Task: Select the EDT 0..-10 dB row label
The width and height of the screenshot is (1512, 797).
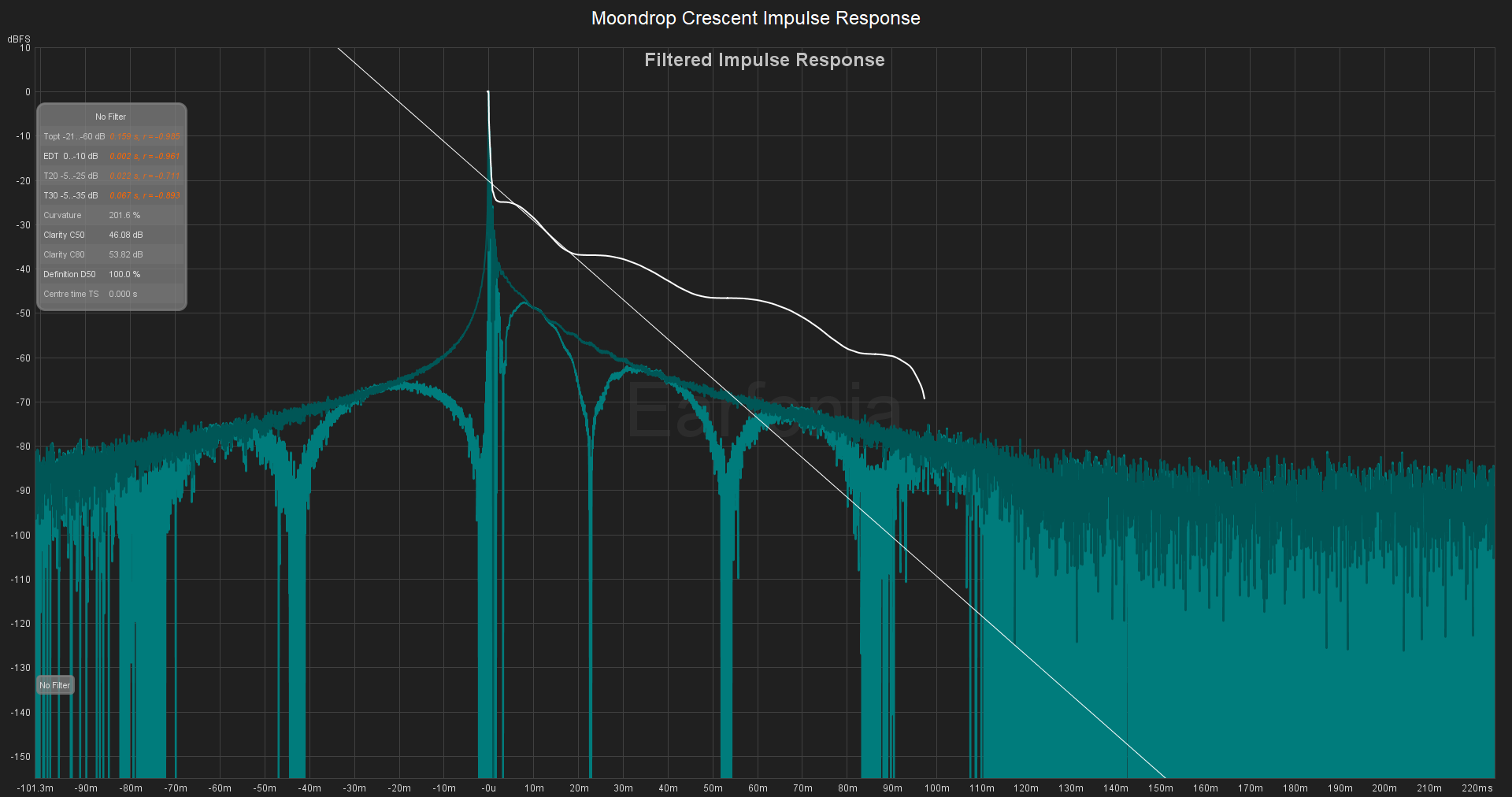Action: coord(71,156)
